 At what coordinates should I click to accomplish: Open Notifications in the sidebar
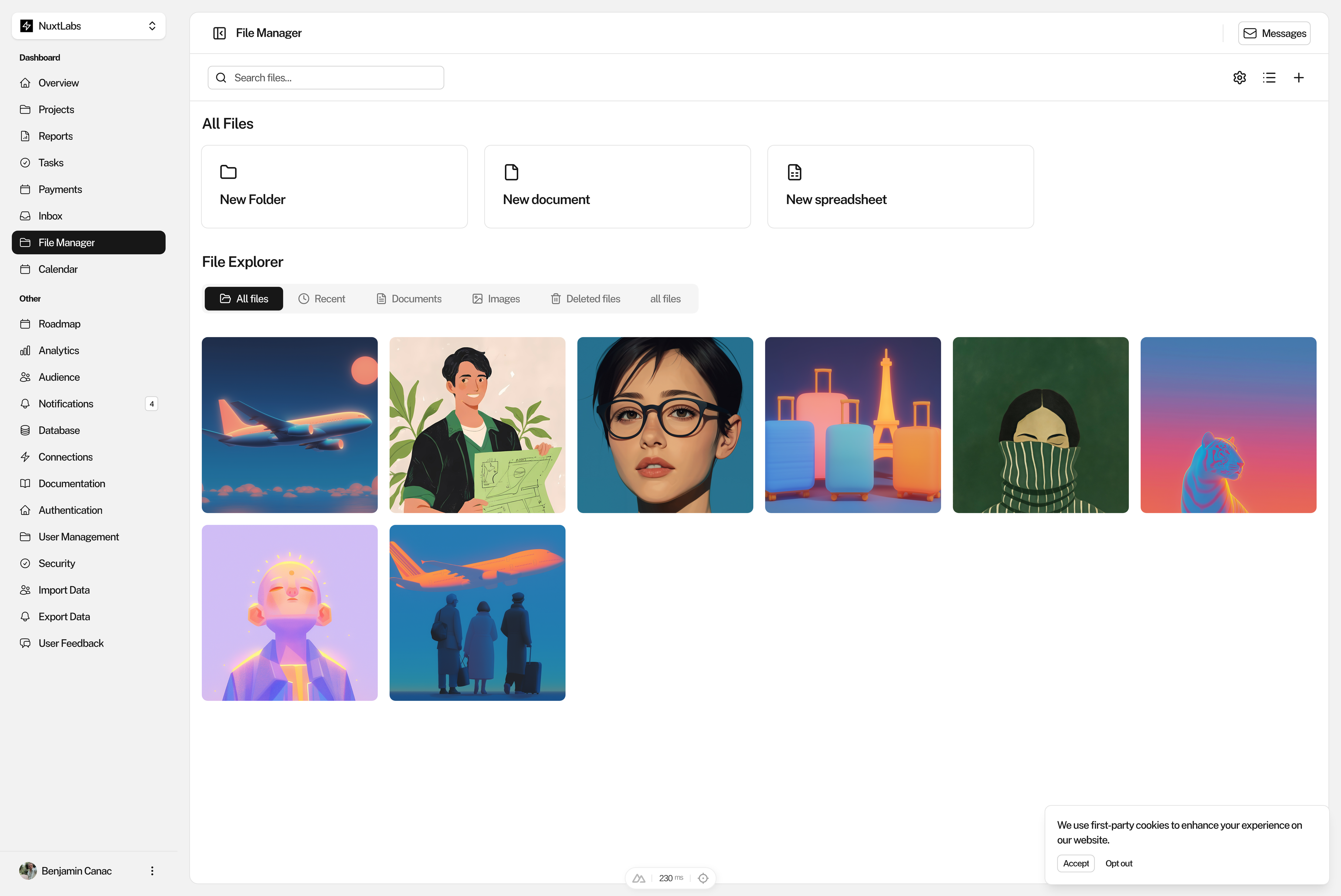point(66,403)
